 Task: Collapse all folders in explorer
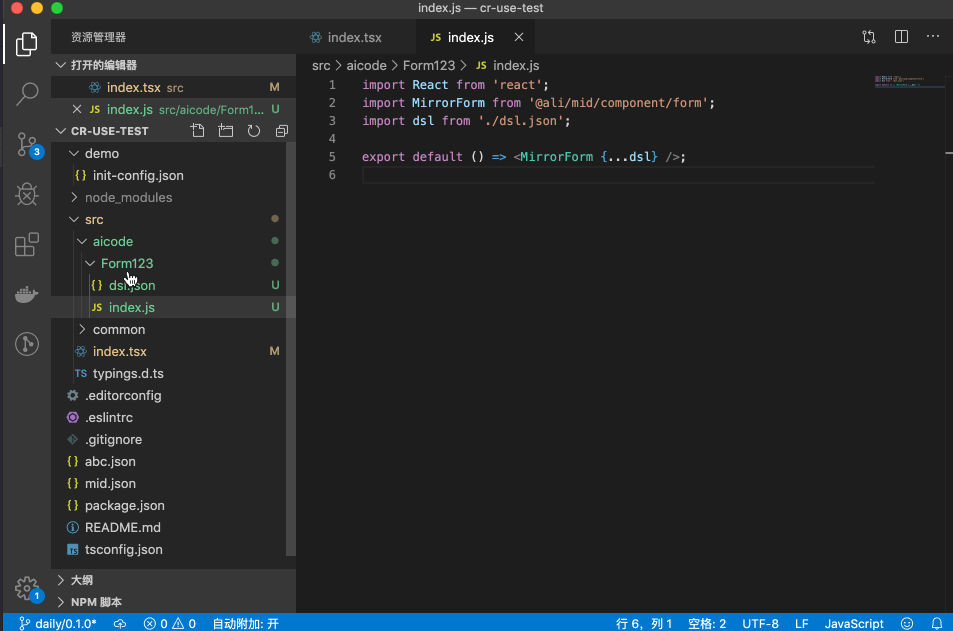(x=281, y=131)
